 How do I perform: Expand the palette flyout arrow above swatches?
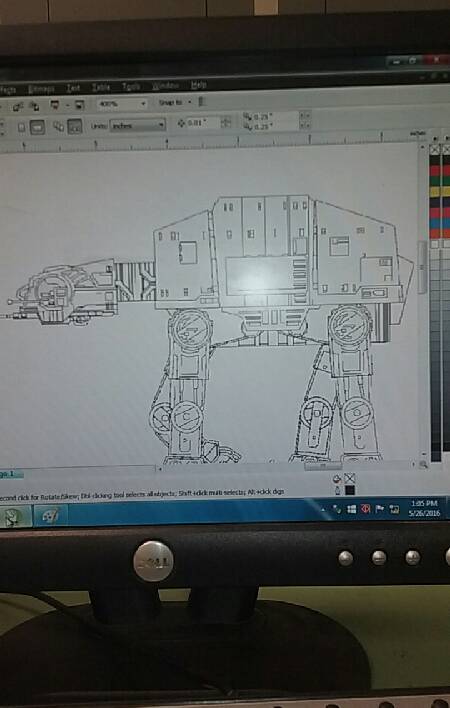(x=435, y=138)
